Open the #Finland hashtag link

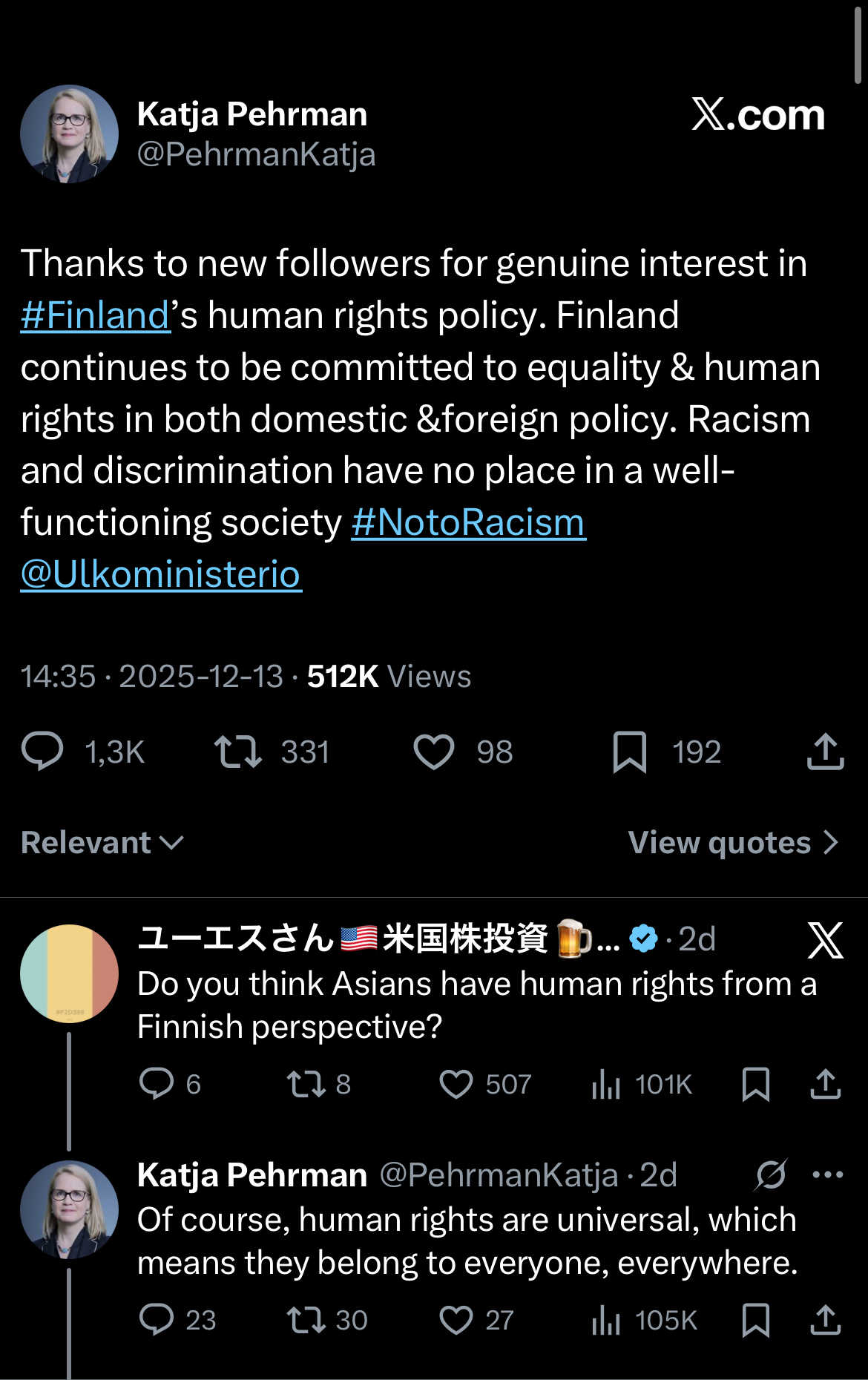point(96,316)
